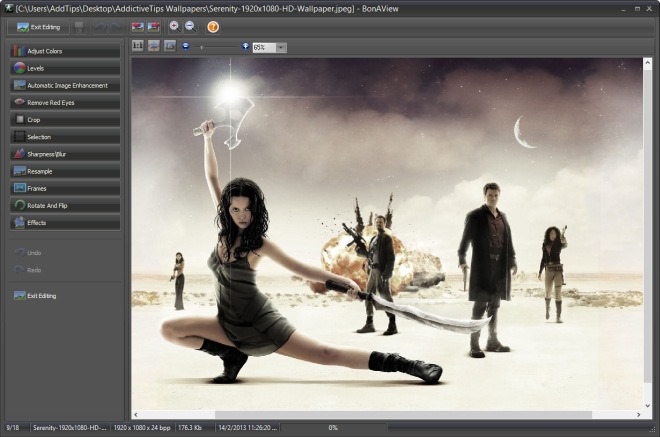Click the zoom slider handle
This screenshot has height=437, width=660.
[x=202, y=47]
